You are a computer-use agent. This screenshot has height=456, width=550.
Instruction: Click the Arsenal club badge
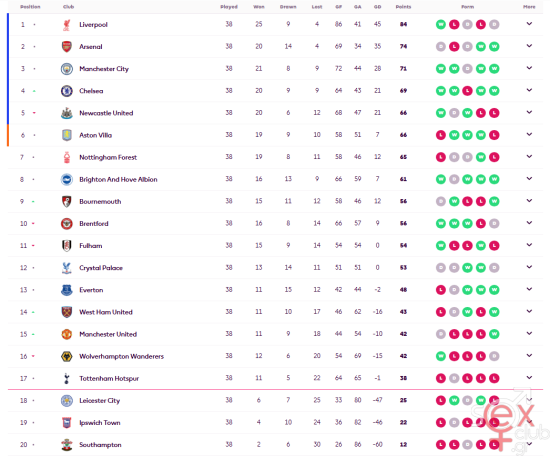(x=67, y=47)
